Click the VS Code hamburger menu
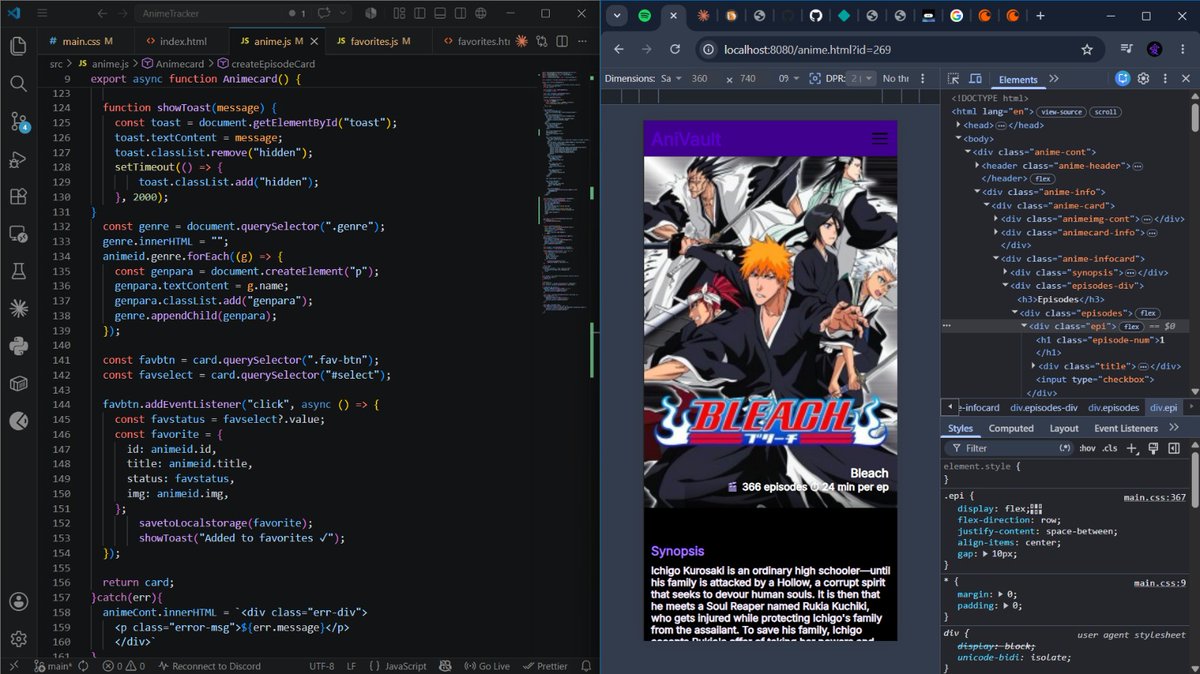Screen dimensions: 1200x674 pyautogui.click(x=43, y=14)
